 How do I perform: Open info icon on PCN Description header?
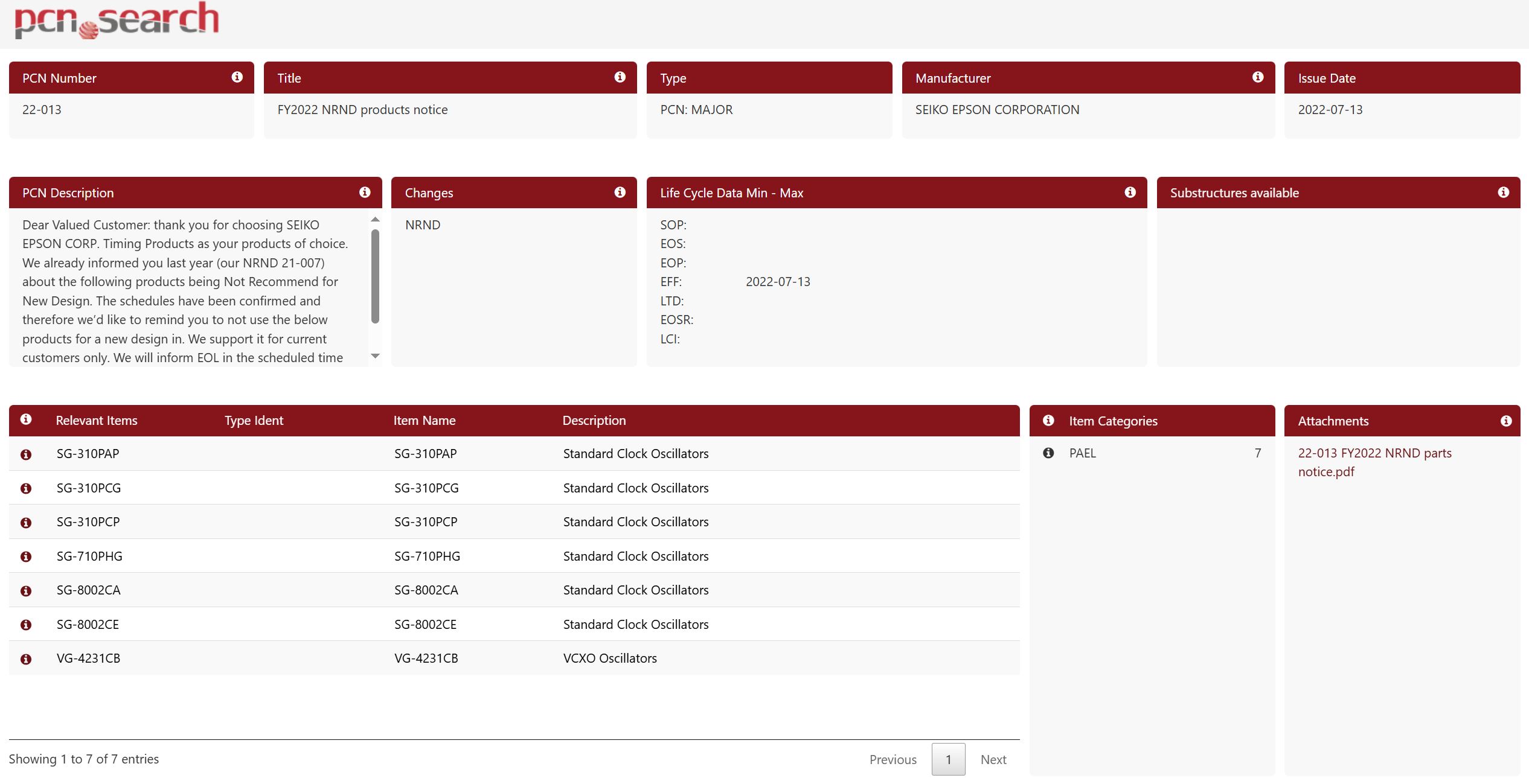click(364, 193)
